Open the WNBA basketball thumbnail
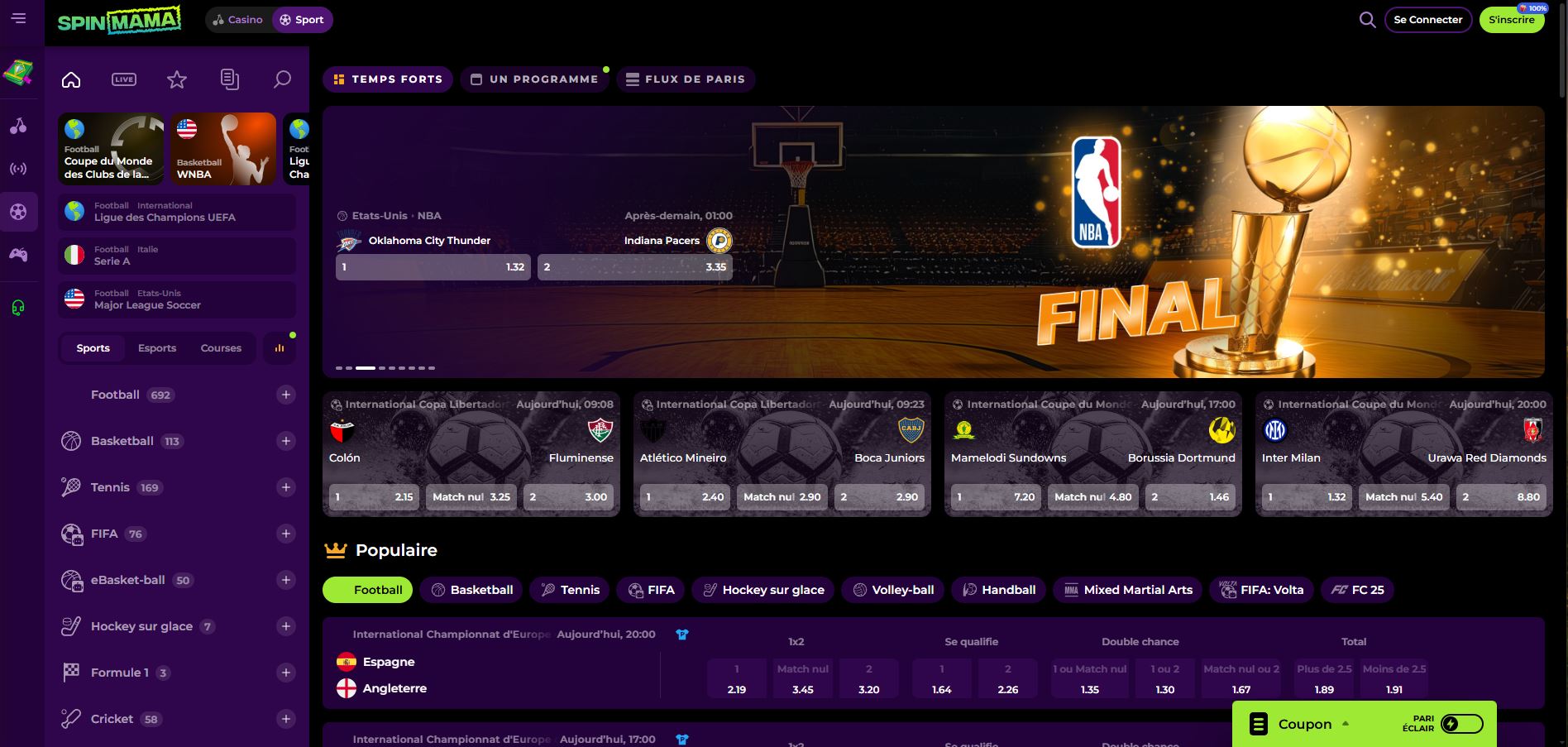Image resolution: width=1568 pixels, height=747 pixels. [x=223, y=149]
